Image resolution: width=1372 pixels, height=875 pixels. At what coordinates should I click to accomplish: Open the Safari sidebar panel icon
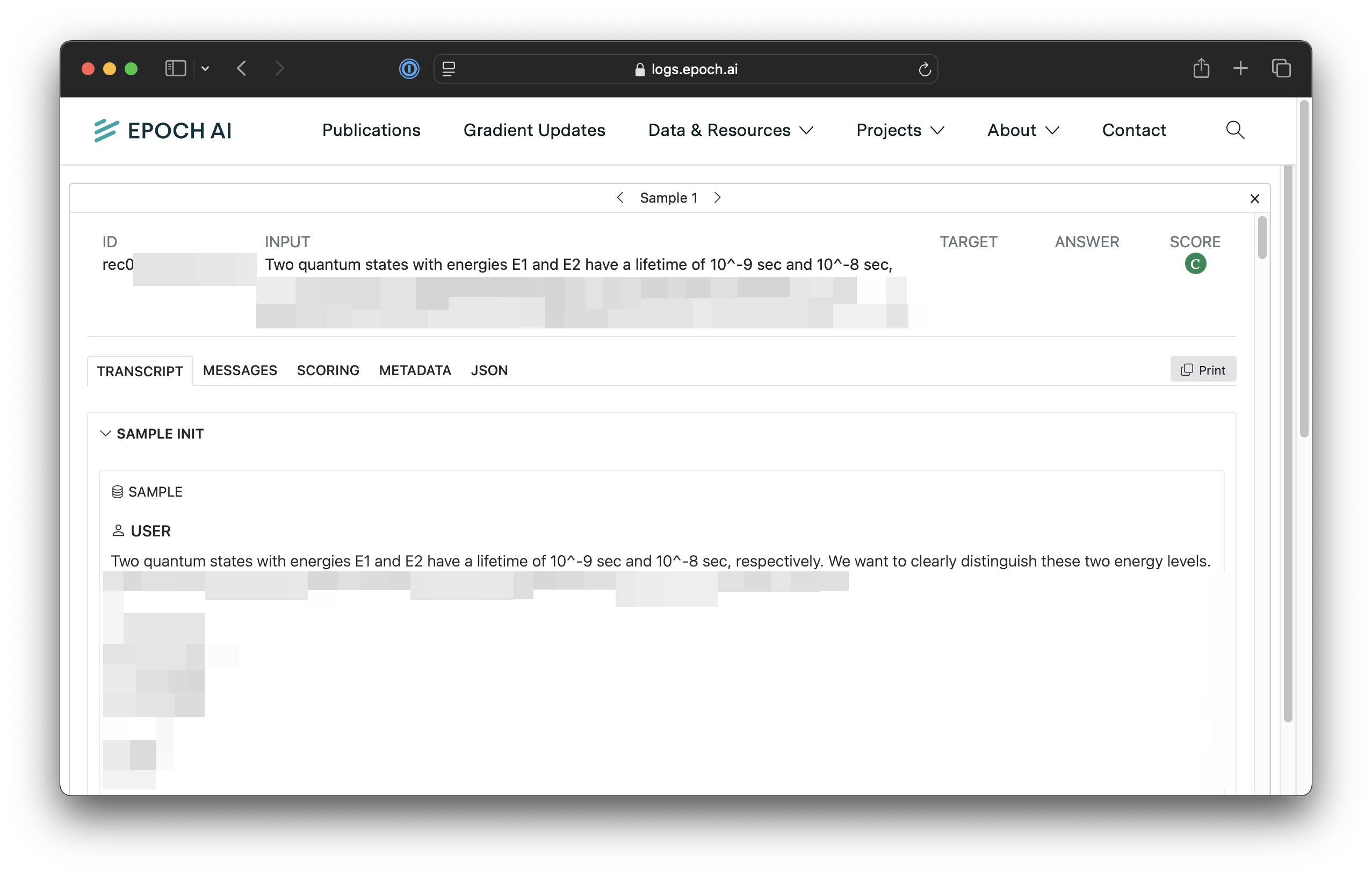176,69
